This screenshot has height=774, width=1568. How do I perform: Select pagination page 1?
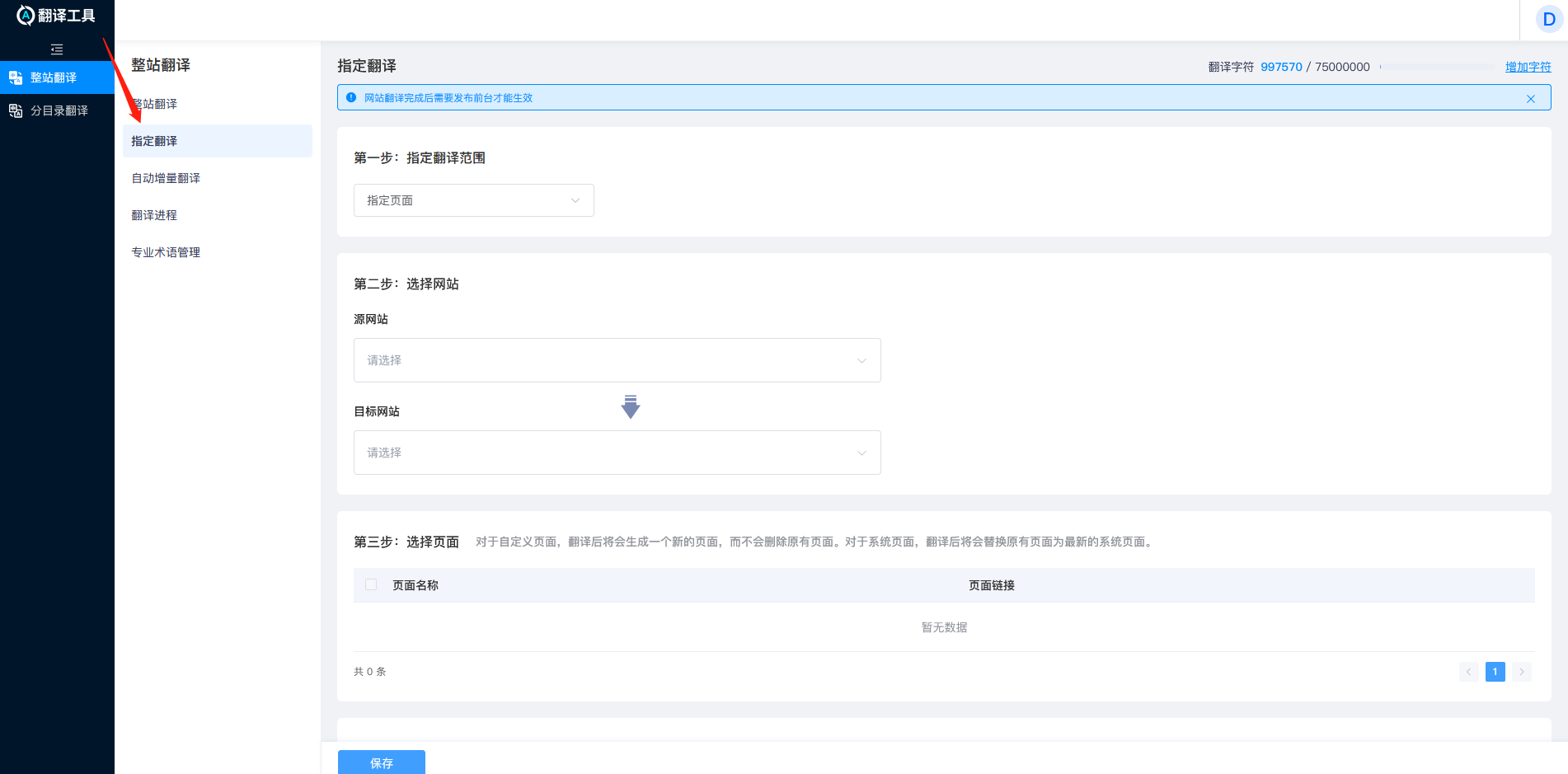pyautogui.click(x=1495, y=672)
